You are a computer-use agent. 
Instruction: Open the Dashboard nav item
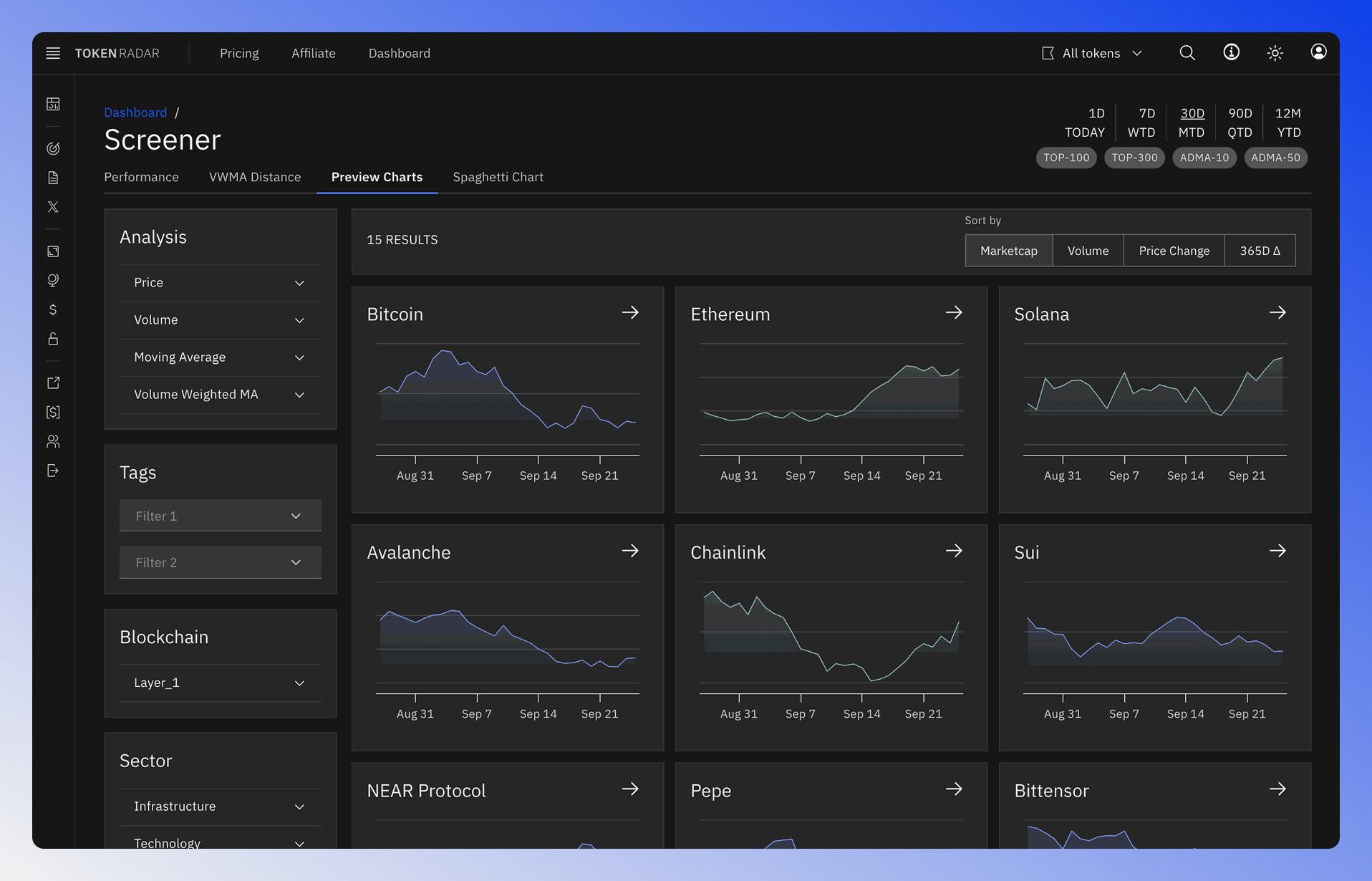tap(400, 53)
